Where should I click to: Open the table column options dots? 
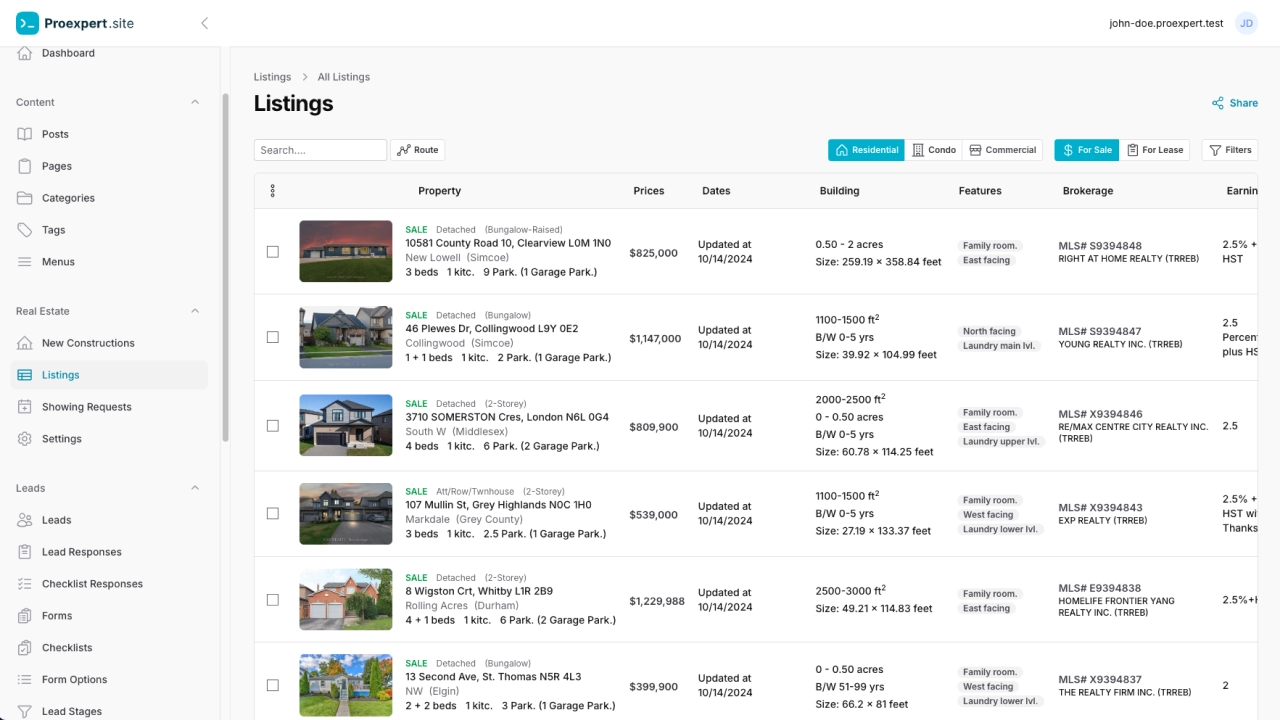(272, 191)
